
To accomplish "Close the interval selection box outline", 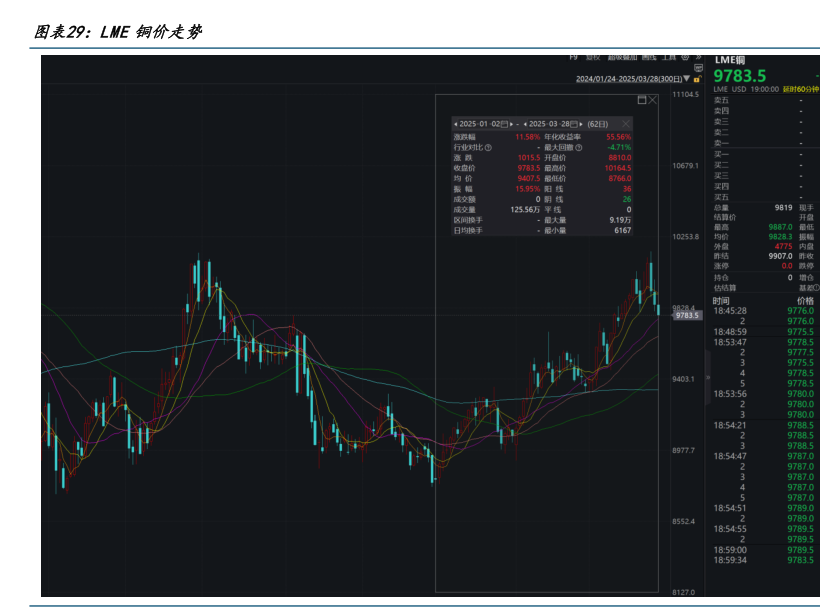I will pyautogui.click(x=653, y=100).
